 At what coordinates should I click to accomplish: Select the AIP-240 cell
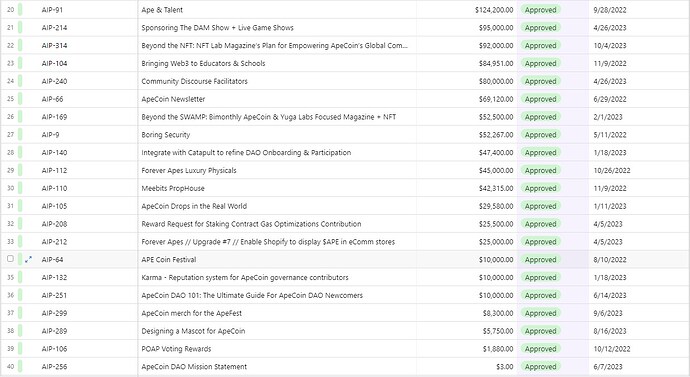[54, 81]
